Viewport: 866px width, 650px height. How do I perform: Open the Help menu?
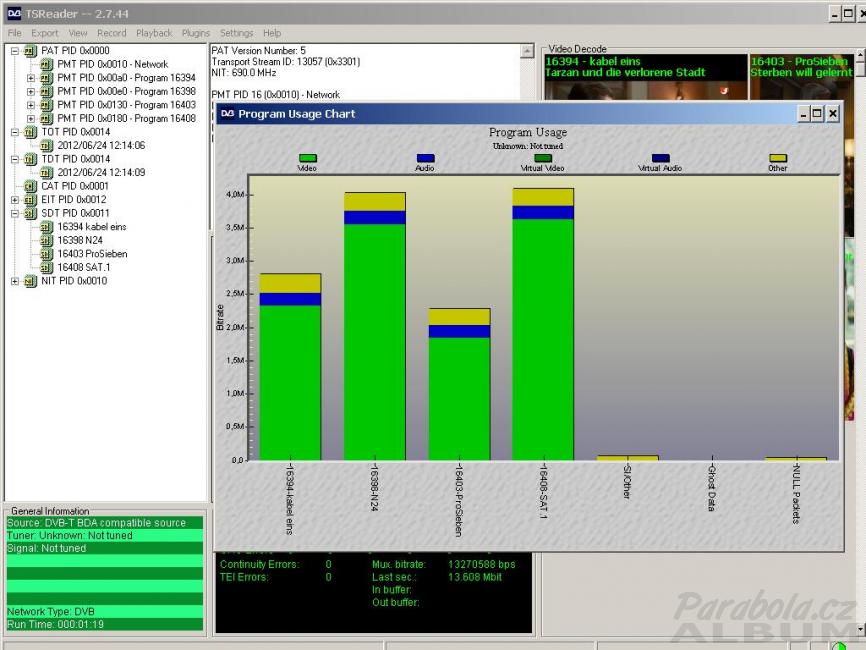(272, 33)
